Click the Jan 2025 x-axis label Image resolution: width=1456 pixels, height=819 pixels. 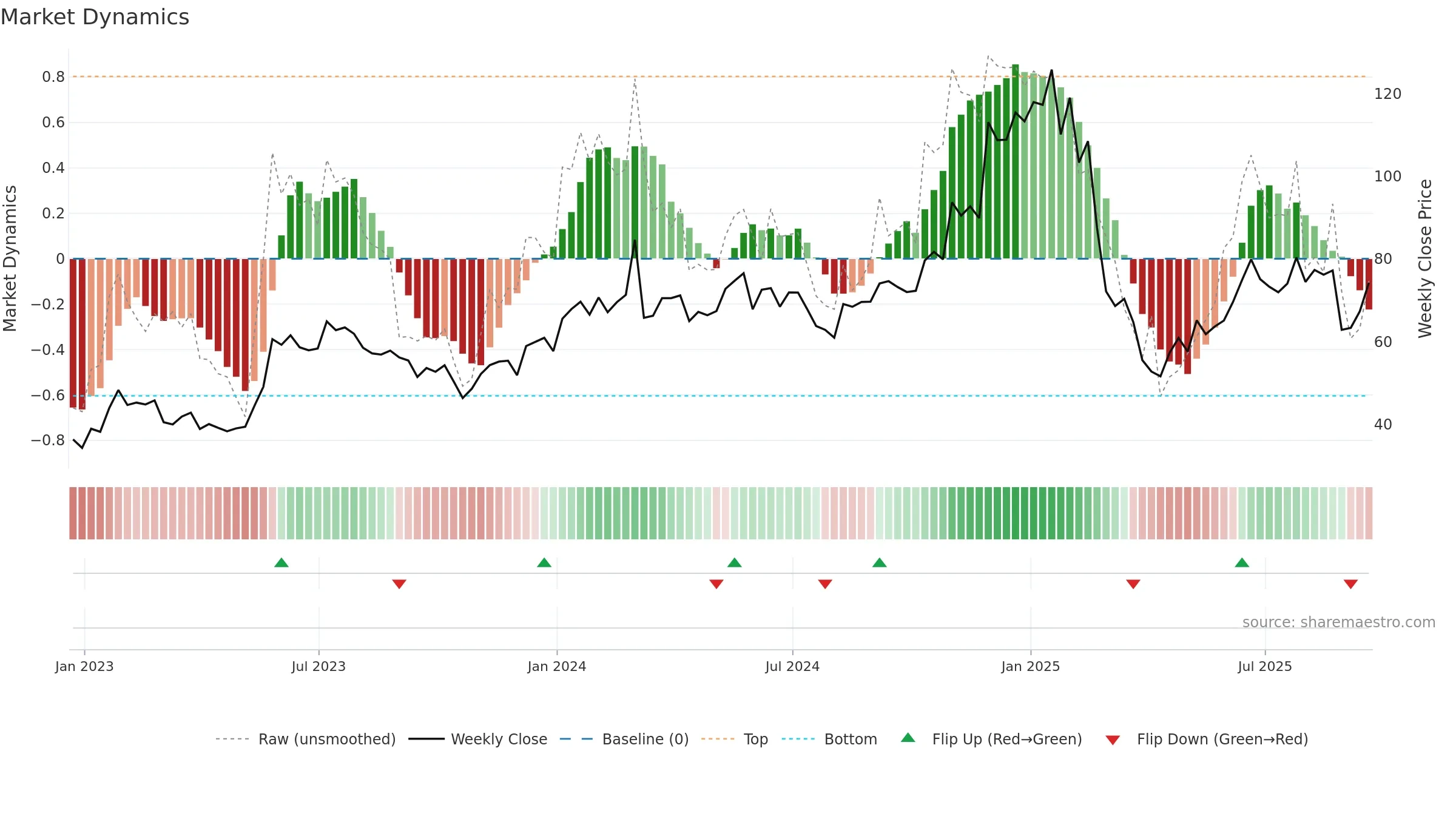pos(1031,666)
